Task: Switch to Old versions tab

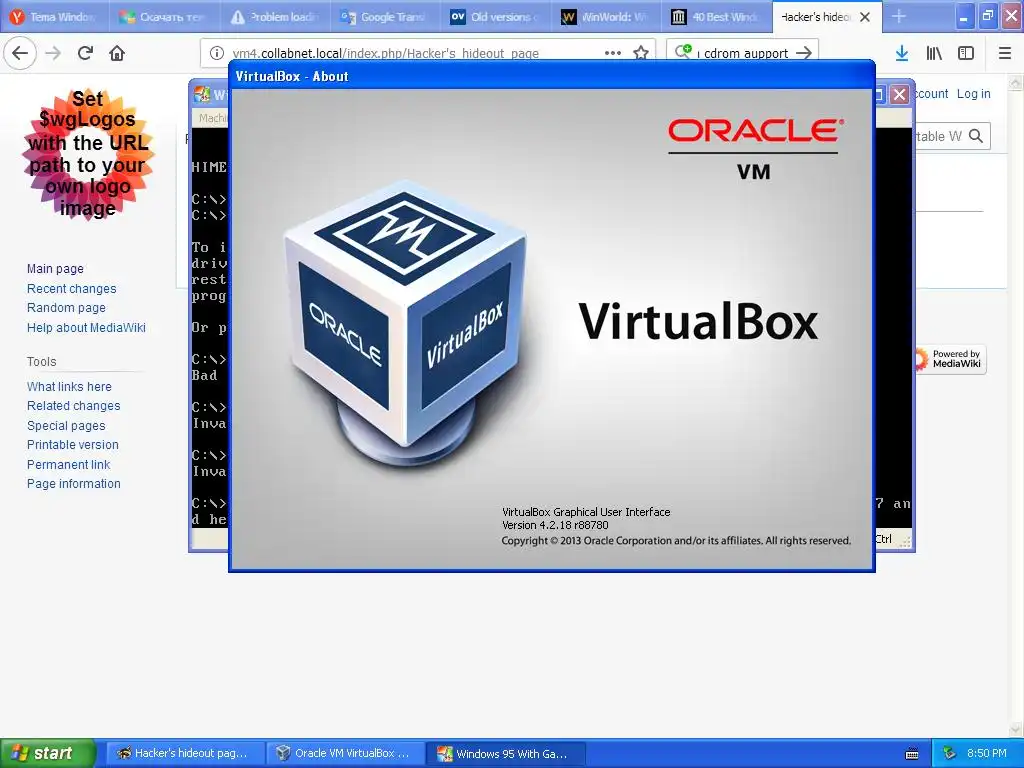Action: point(494,17)
